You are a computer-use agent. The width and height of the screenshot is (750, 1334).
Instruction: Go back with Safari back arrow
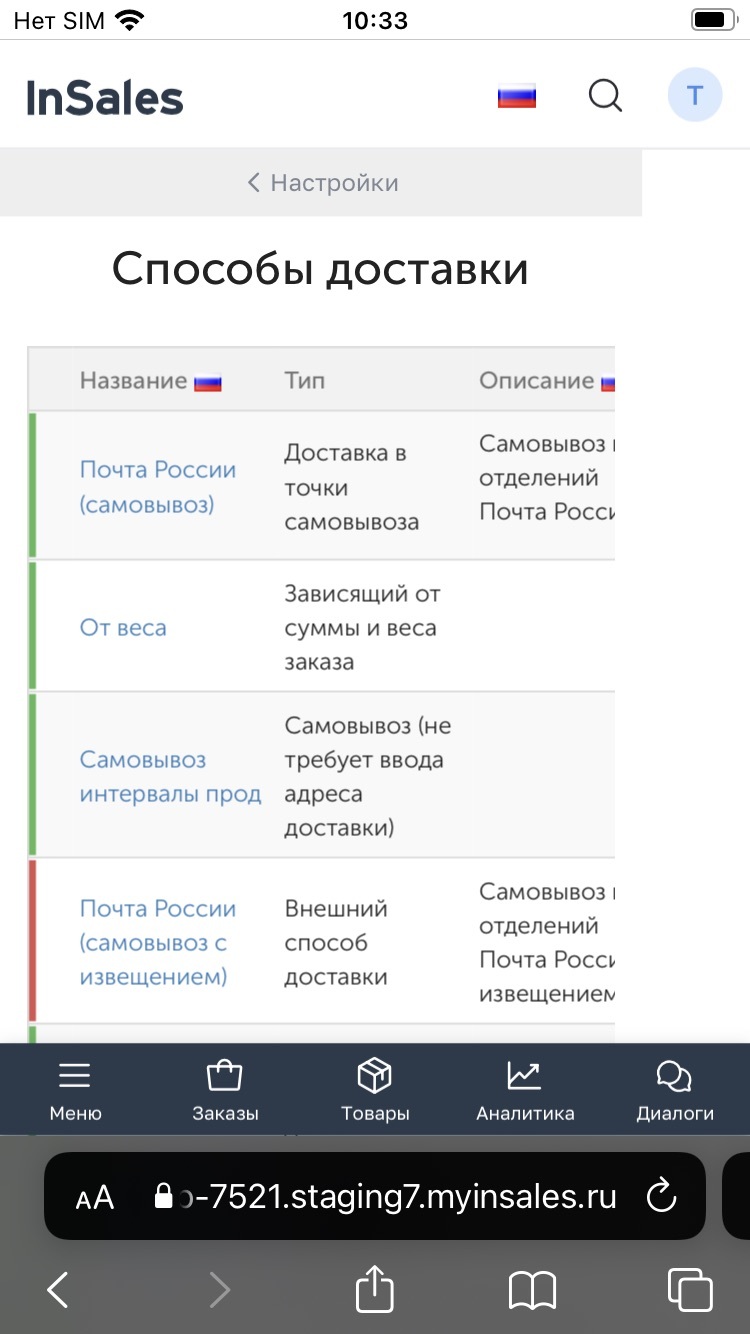click(58, 1290)
